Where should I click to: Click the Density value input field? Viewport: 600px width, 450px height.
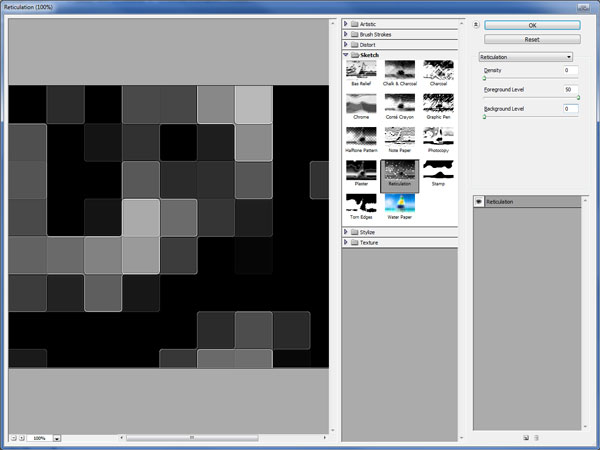coord(570,71)
